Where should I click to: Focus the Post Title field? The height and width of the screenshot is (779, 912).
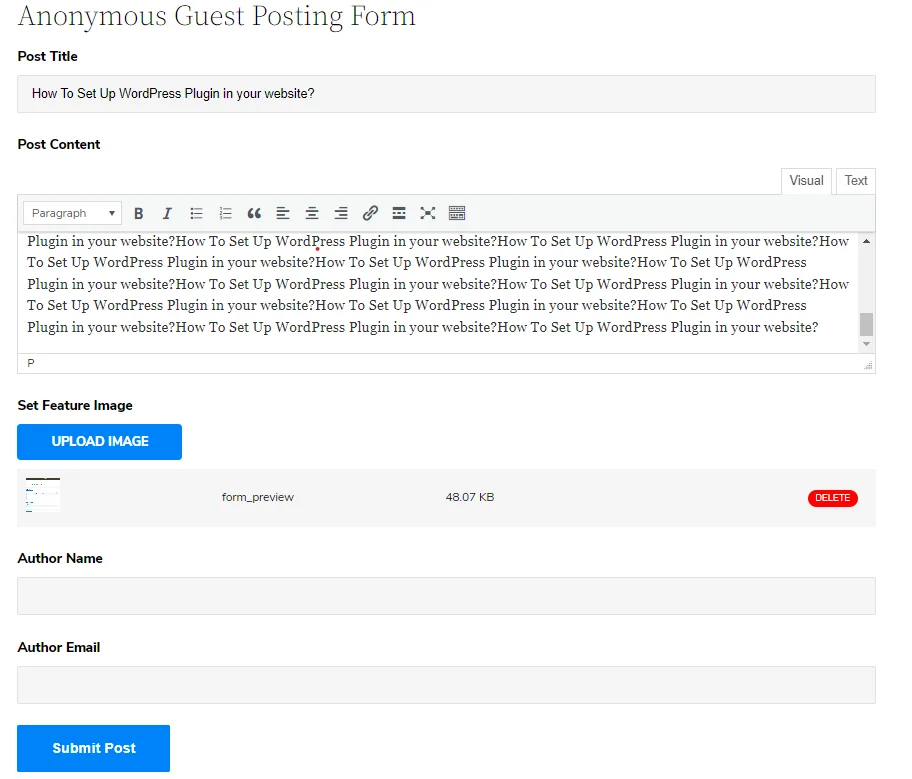click(446, 94)
